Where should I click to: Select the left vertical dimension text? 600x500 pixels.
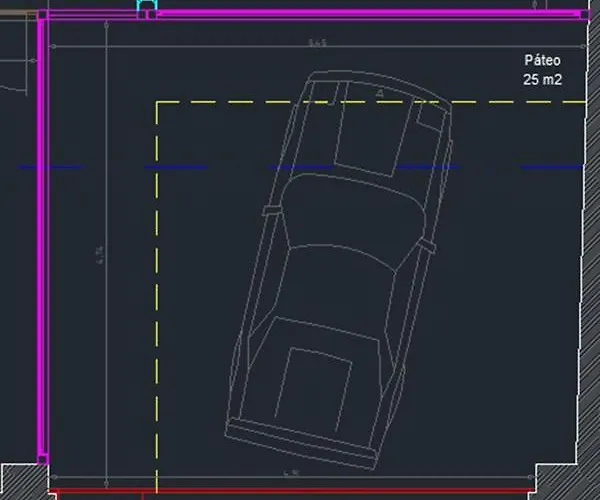(x=99, y=262)
